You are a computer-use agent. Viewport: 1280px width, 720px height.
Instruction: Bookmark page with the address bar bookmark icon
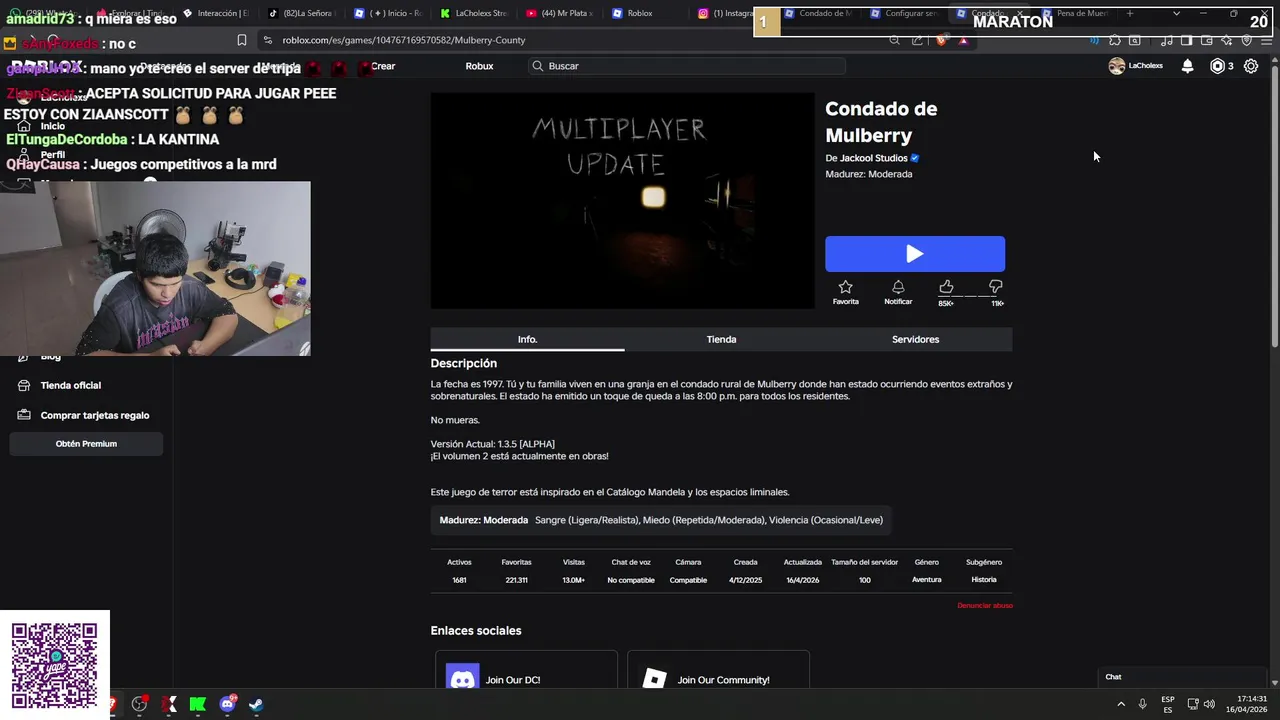(241, 40)
